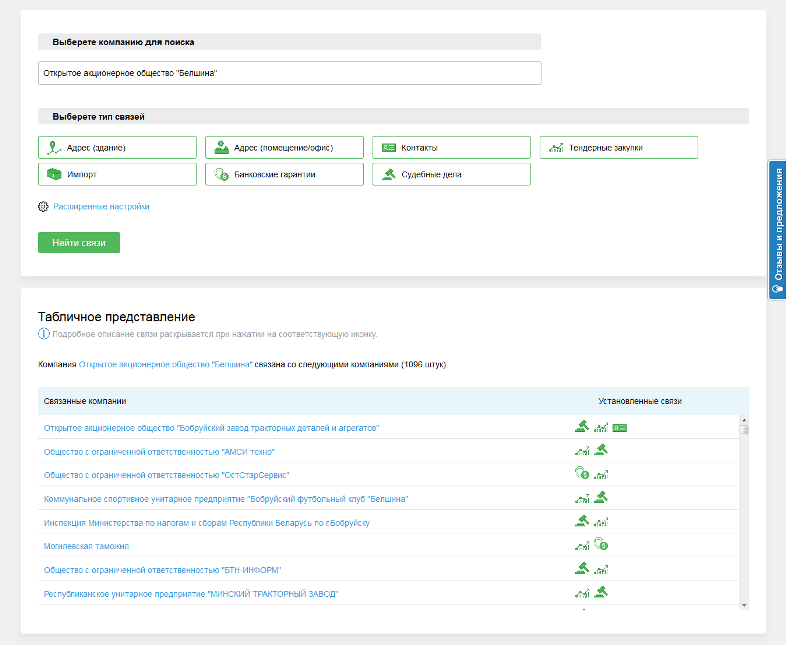
Task: Open the ОАО Белшина link in summary
Action: 165,365
